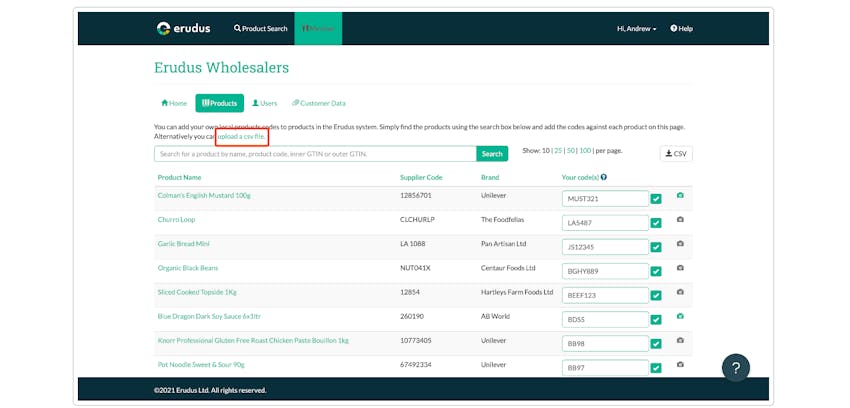
Task: Download the CSV export
Action: [x=676, y=154]
